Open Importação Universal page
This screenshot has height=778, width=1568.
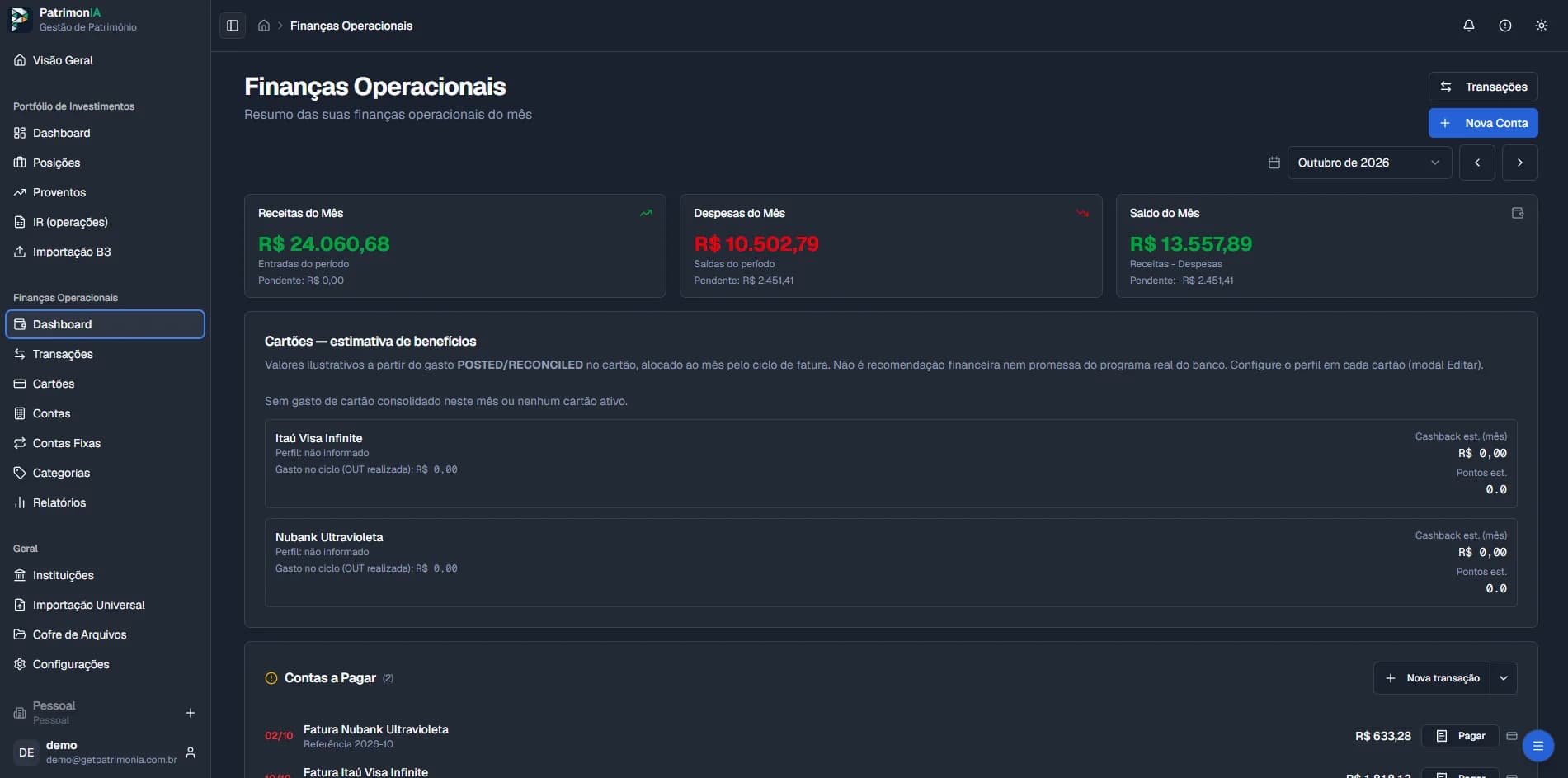point(105,605)
